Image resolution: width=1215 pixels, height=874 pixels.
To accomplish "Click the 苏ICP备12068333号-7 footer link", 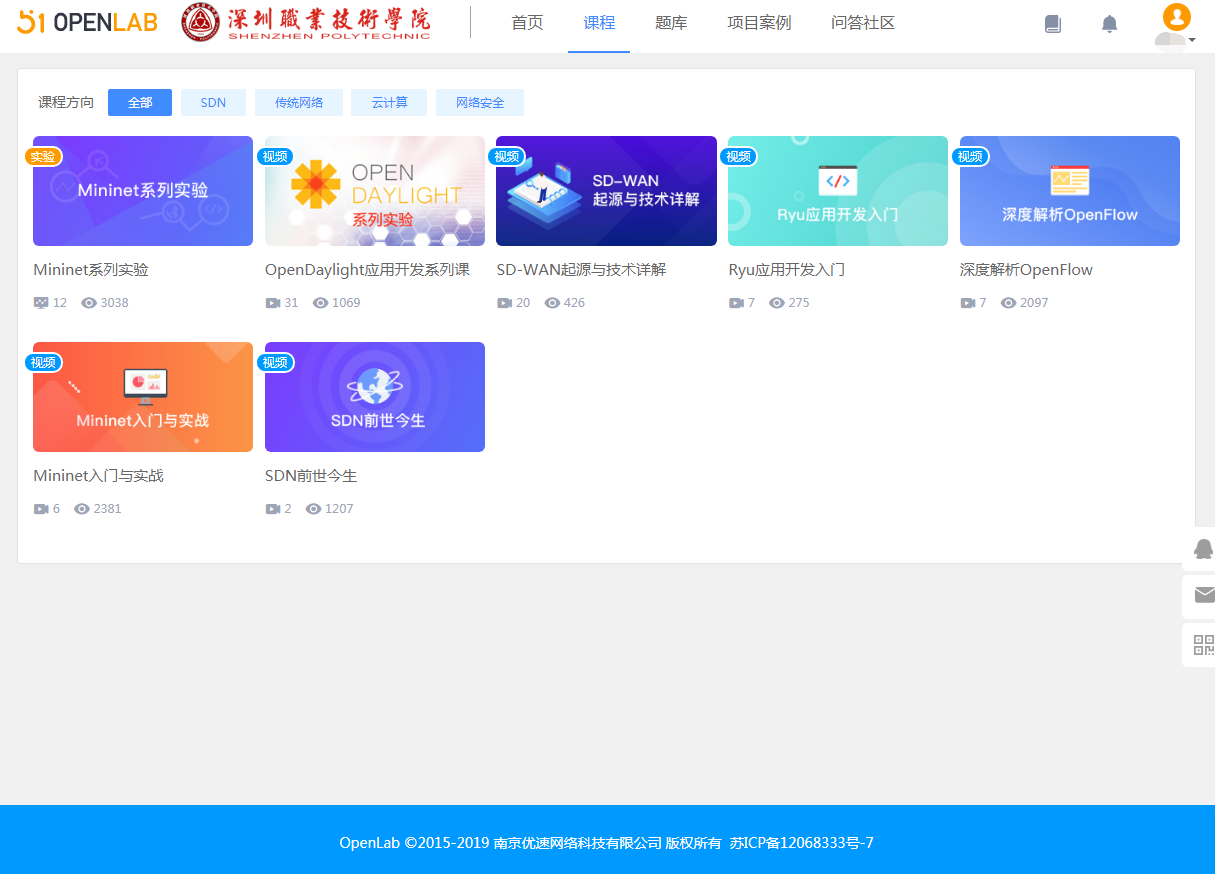I will (x=802, y=843).
